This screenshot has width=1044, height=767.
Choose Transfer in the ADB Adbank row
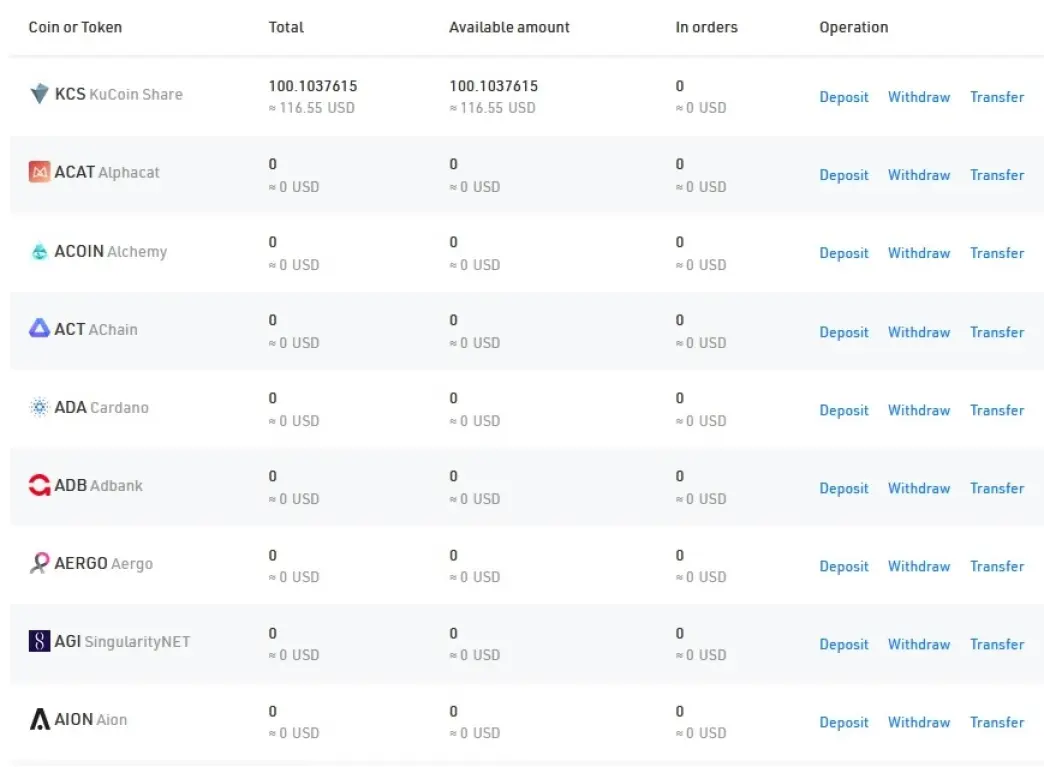(x=997, y=488)
